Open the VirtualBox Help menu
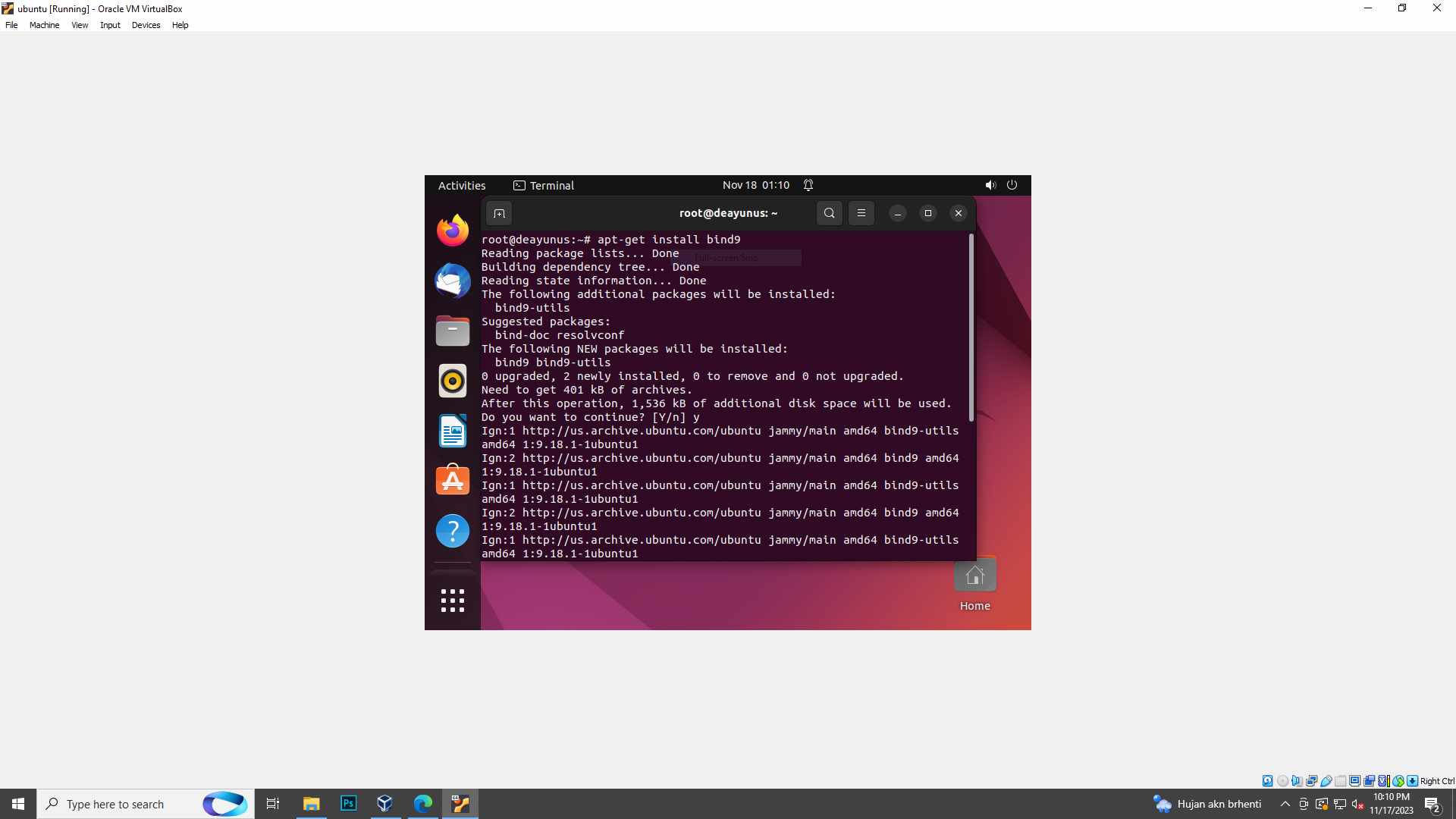The image size is (1456, 819). point(180,25)
